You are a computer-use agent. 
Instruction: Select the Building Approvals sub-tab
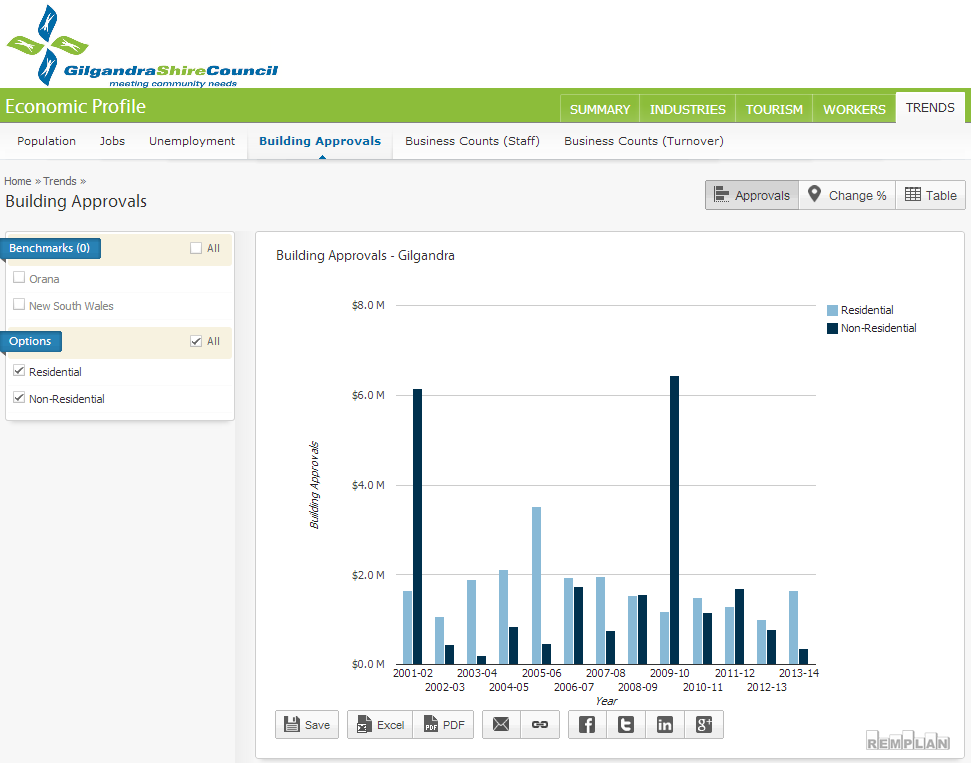click(320, 141)
